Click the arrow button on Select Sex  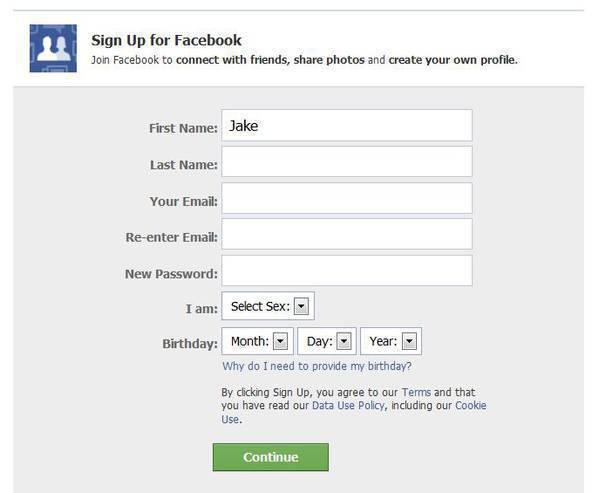click(x=301, y=306)
